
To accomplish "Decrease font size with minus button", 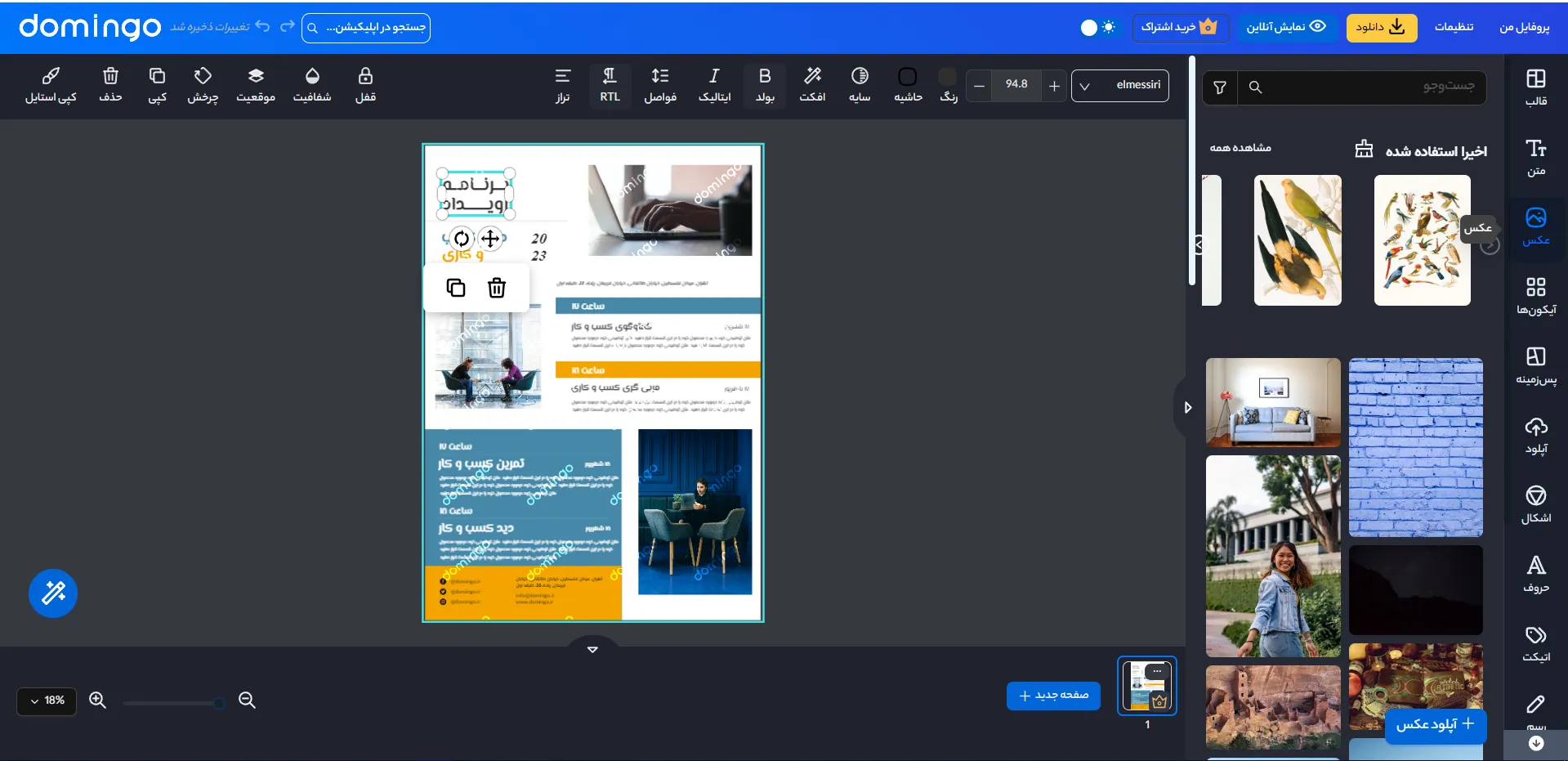I will pyautogui.click(x=979, y=85).
